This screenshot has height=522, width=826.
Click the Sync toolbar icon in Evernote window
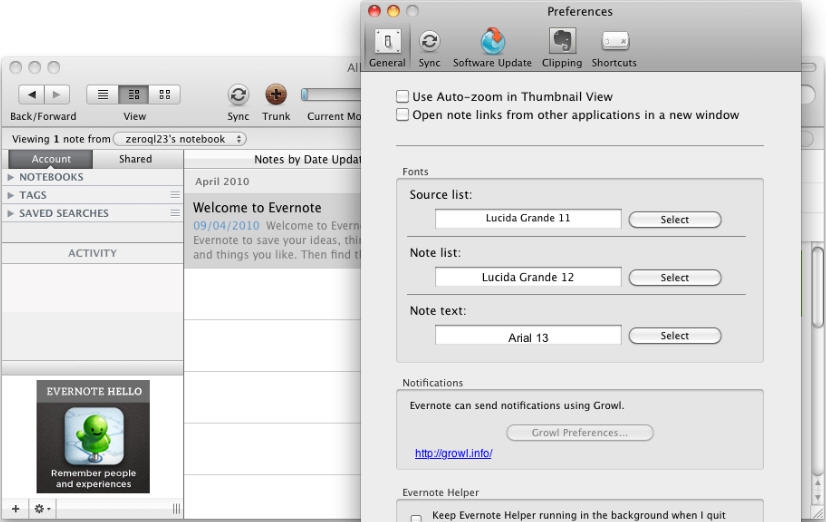(x=238, y=95)
